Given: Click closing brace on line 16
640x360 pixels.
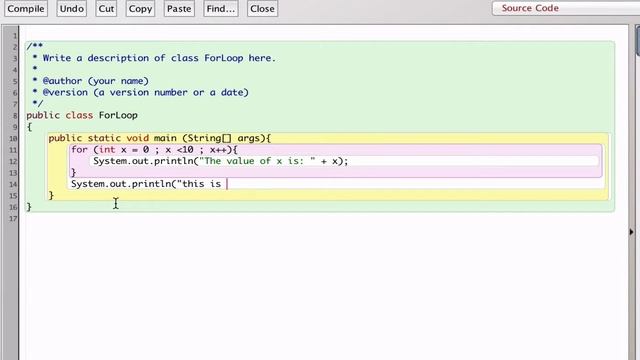Looking at the screenshot, I should [29, 207].
